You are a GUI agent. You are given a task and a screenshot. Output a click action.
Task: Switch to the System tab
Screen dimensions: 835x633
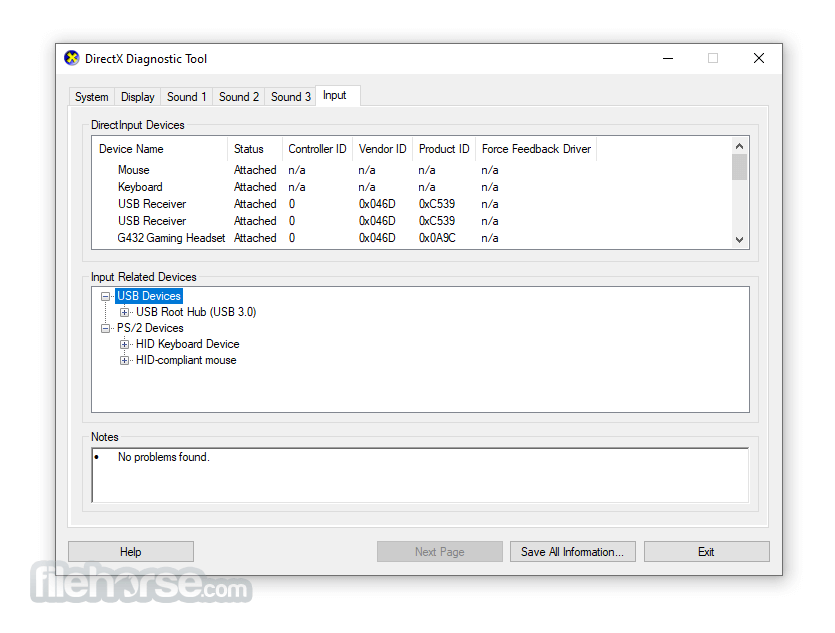click(x=92, y=97)
